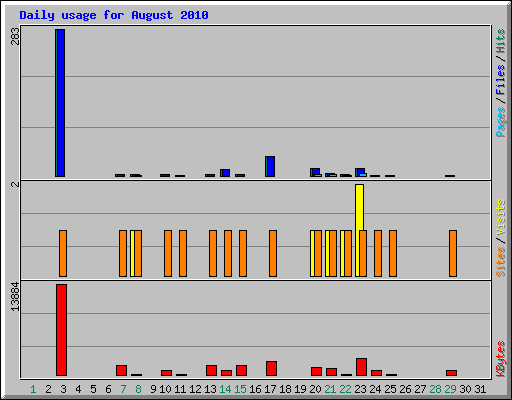Click day label 17 on the x-axis

click(270, 389)
